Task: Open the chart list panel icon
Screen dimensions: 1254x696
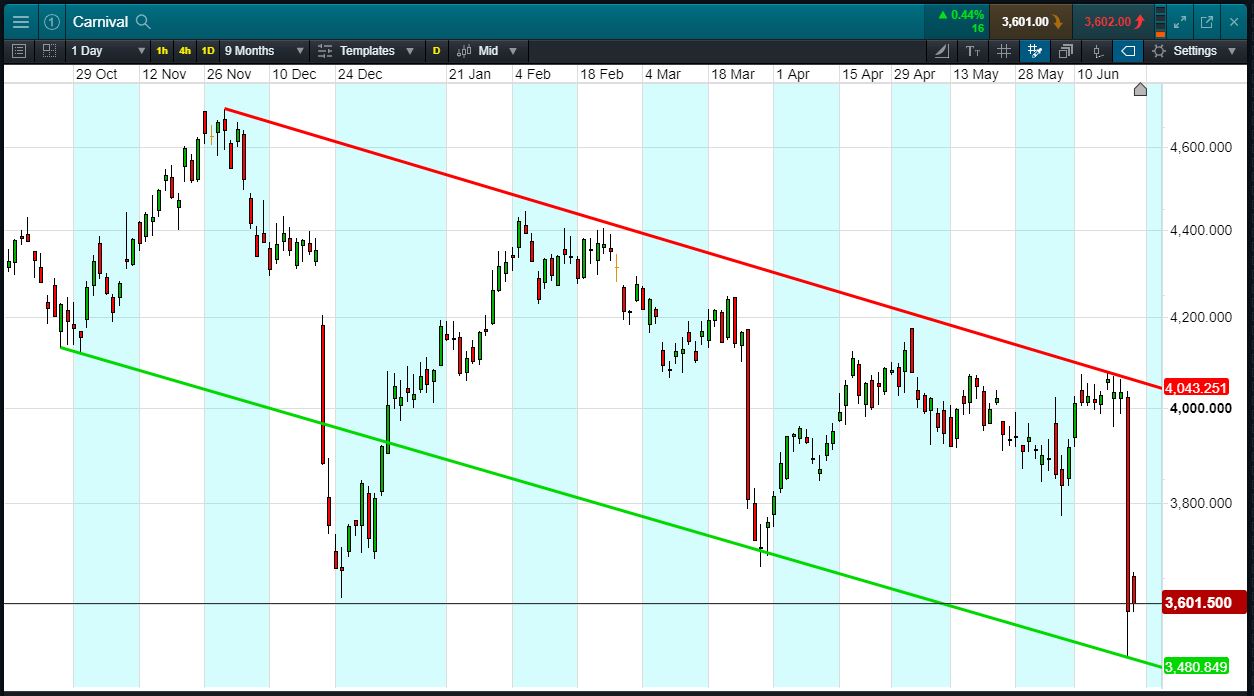Action: 19,51
